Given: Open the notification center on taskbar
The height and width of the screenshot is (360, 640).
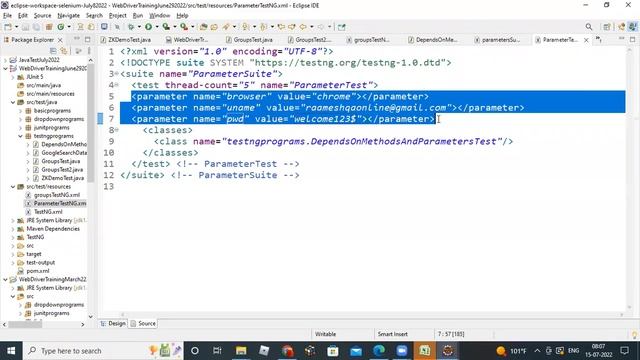Looking at the screenshot, I should click(x=625, y=351).
